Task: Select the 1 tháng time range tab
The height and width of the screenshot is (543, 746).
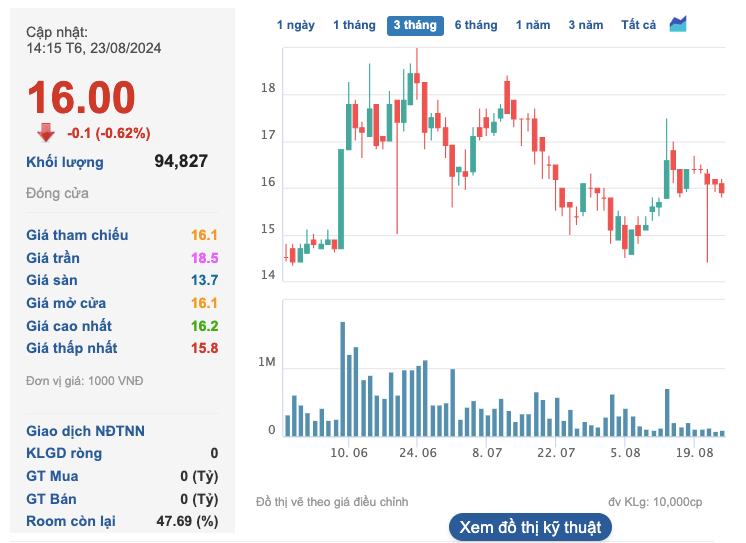Action: pyautogui.click(x=354, y=25)
